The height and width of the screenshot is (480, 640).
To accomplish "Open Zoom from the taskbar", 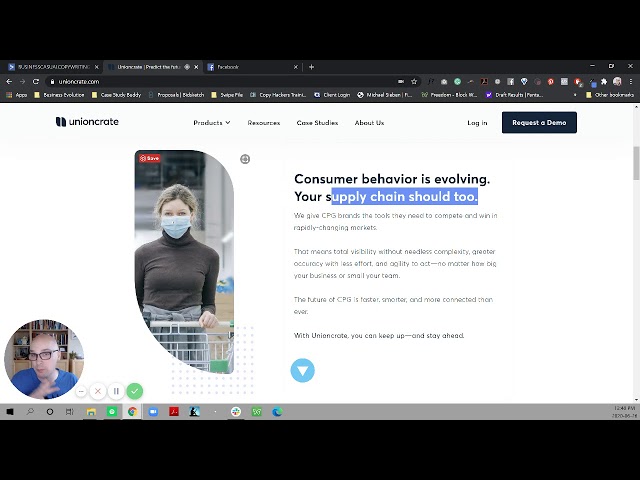I will tap(153, 411).
